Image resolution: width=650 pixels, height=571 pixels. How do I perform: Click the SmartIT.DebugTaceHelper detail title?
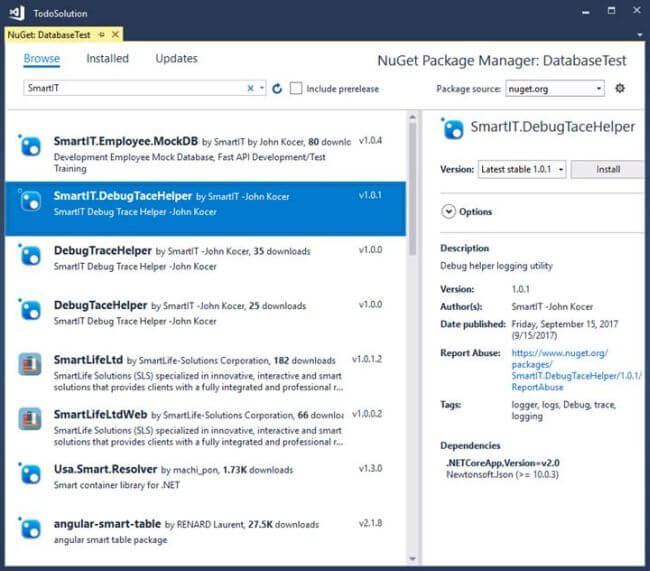pos(553,127)
